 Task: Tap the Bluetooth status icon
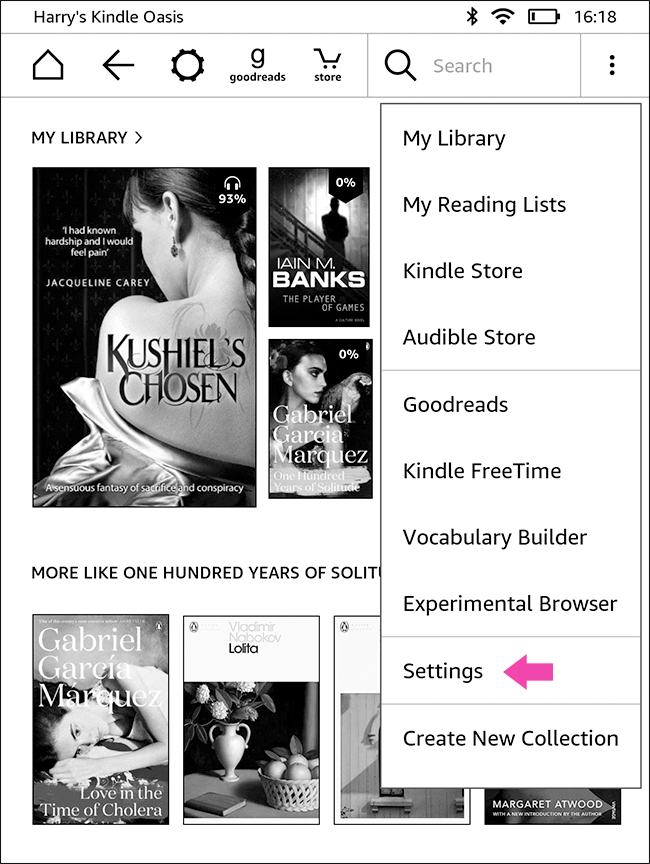coord(472,17)
